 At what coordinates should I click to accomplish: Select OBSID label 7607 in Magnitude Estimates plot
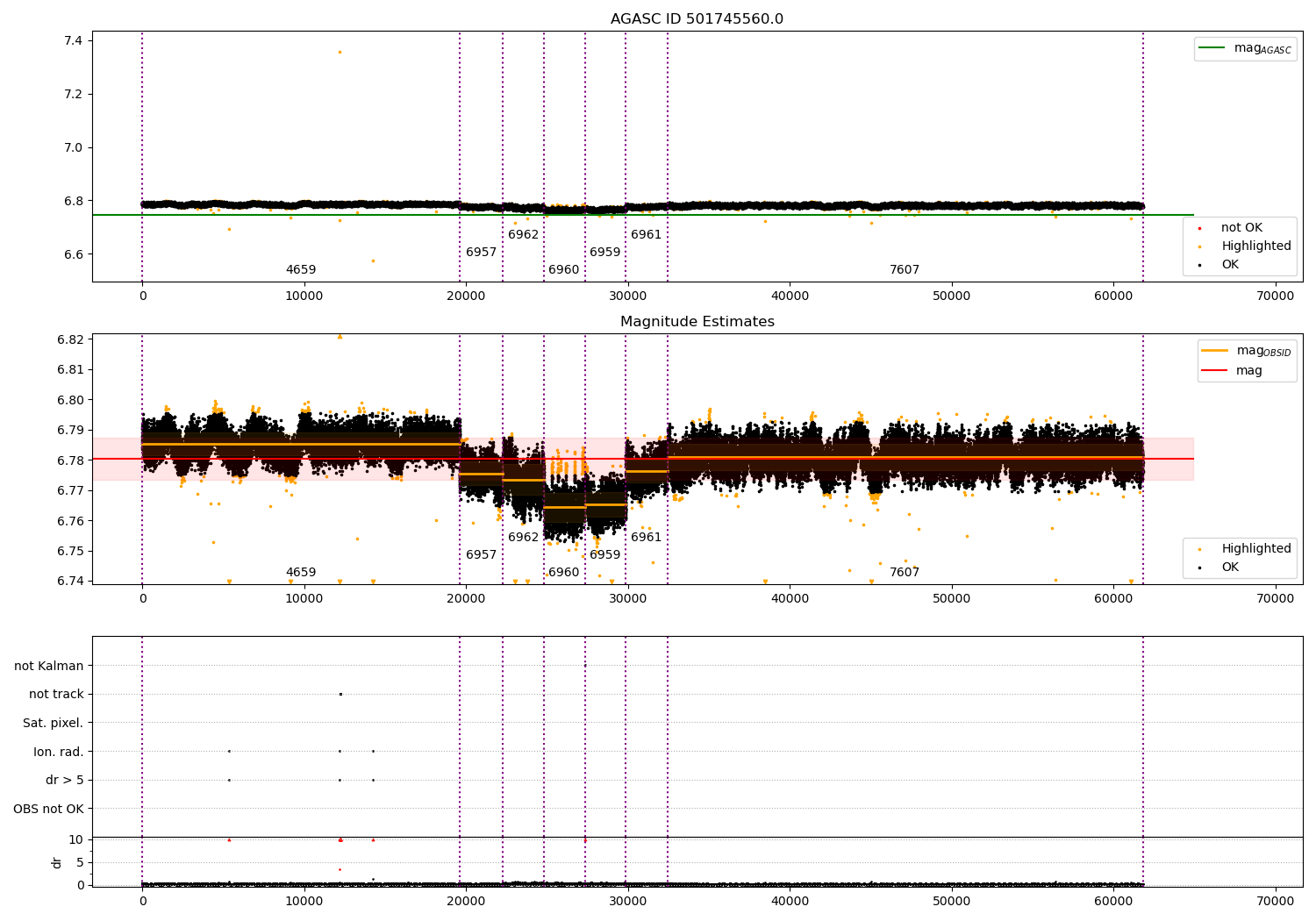click(905, 573)
